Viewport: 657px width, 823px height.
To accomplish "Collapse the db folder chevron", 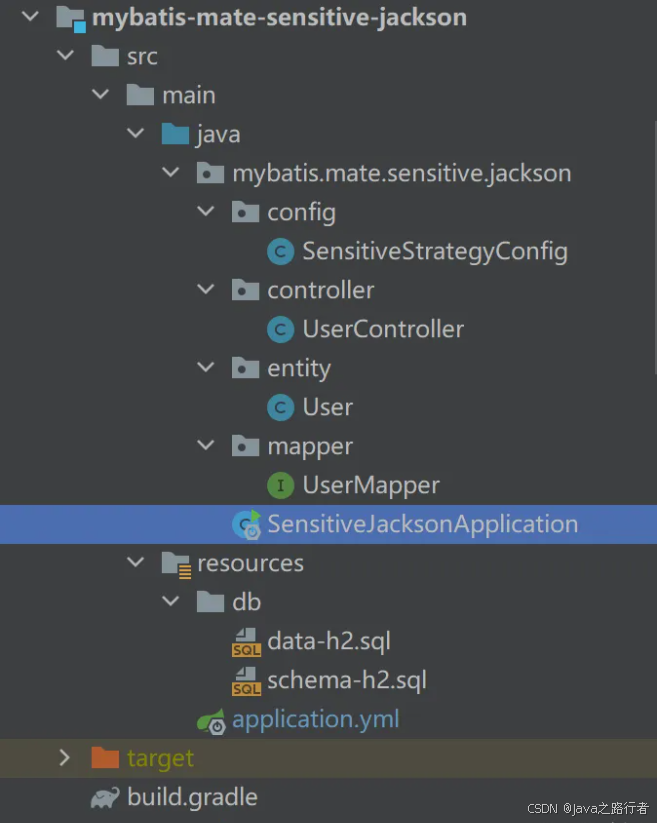I will 171,602.
